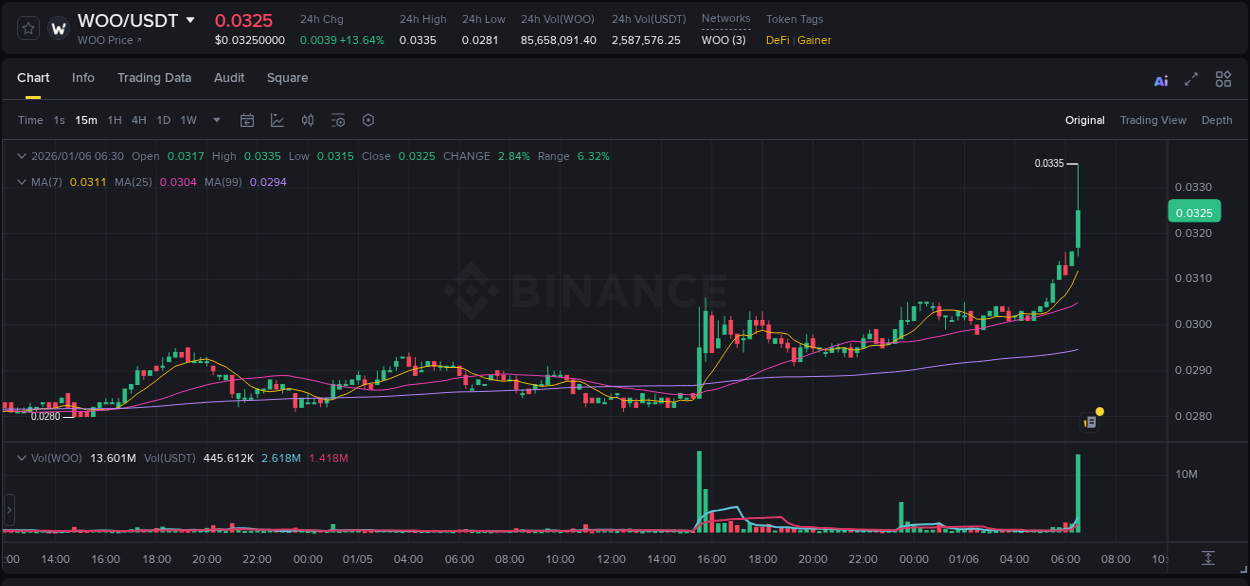Open the AI analysis tool

1160,79
